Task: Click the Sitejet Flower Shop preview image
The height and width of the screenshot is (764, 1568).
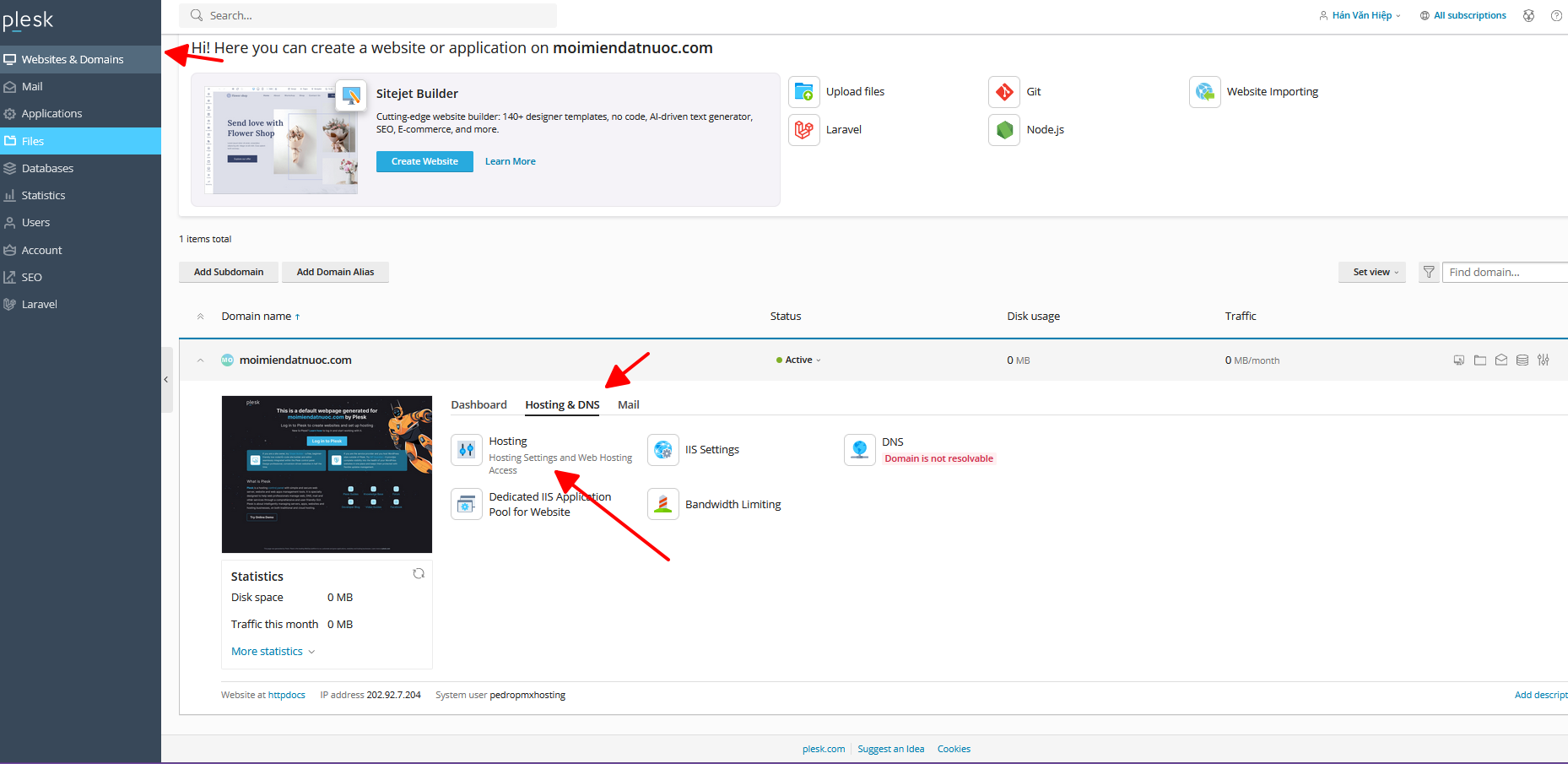Action: 281,139
